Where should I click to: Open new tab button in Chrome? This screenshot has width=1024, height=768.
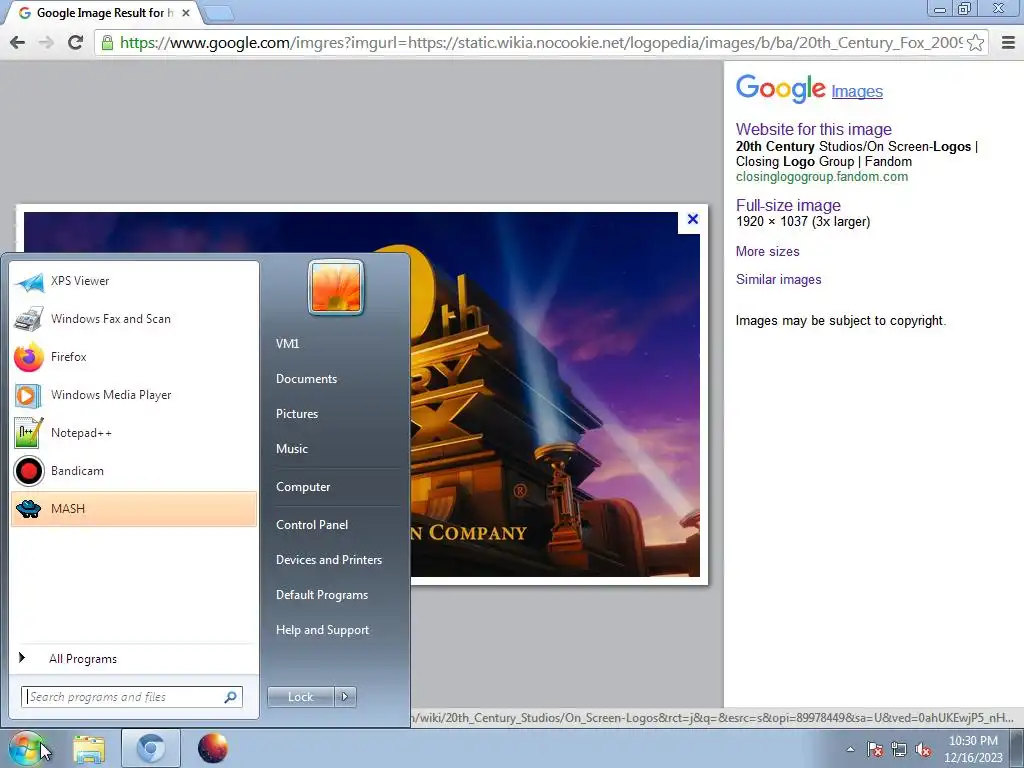tap(219, 13)
